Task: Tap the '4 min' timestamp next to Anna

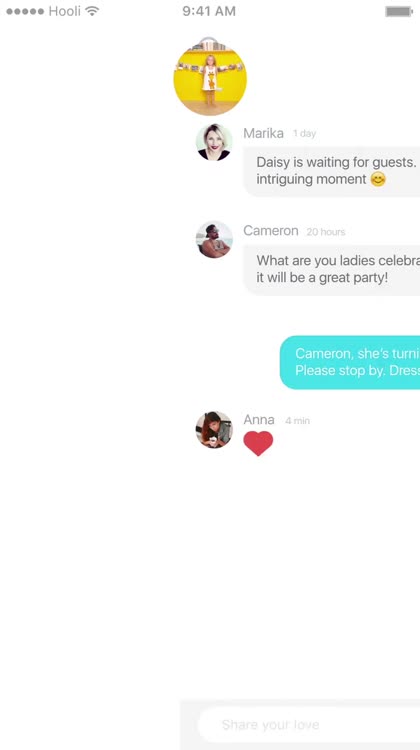Action: [x=298, y=420]
